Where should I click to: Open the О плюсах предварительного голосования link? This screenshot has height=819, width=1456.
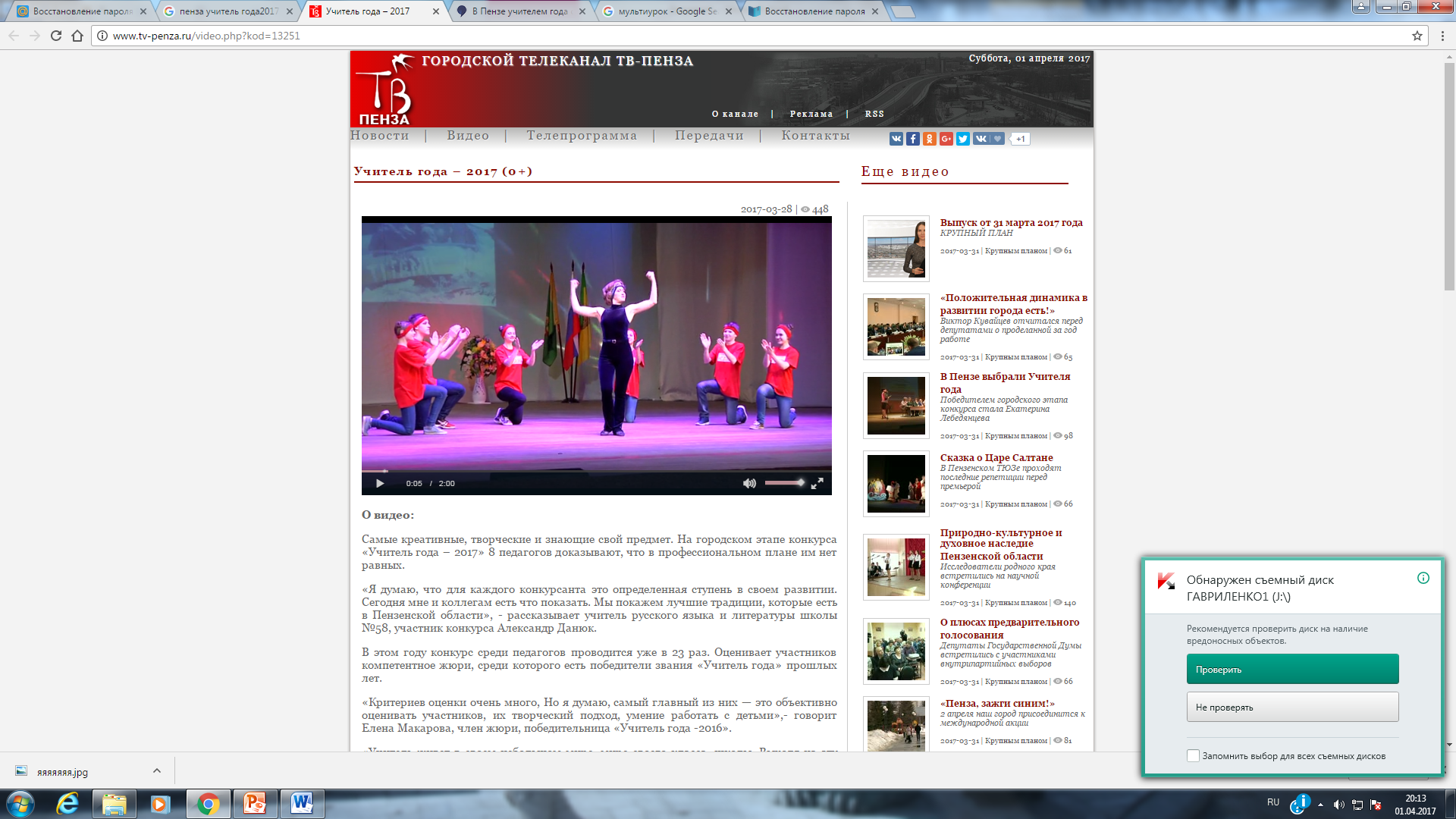[x=1009, y=628]
